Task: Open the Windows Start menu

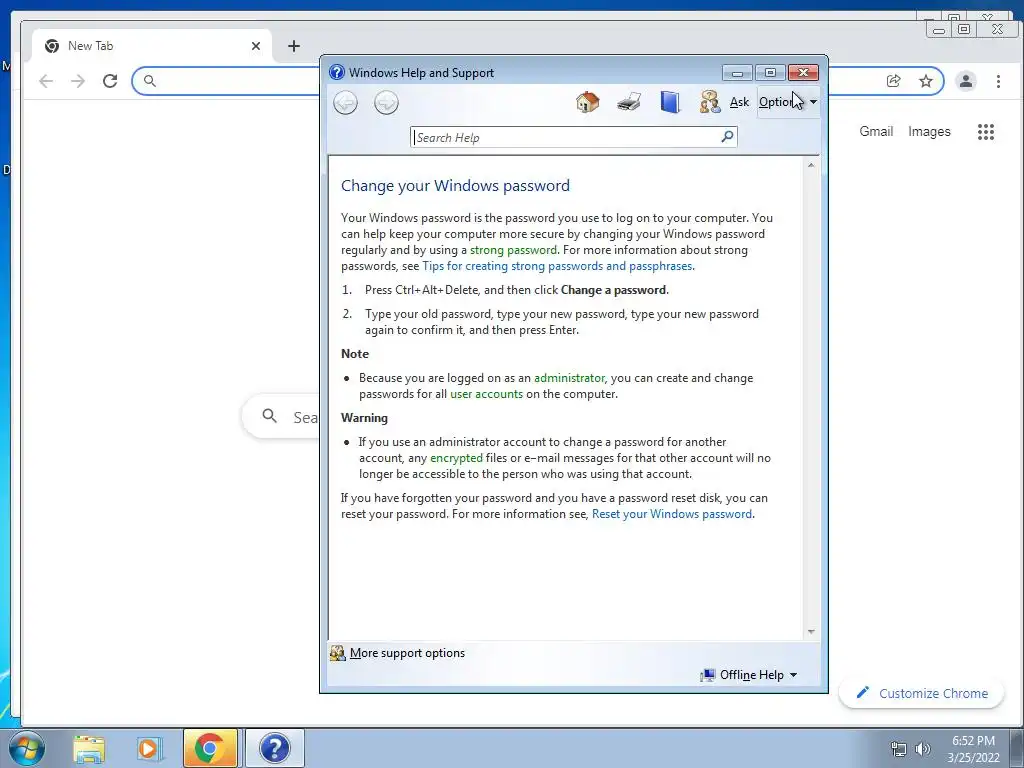Action: click(x=26, y=748)
